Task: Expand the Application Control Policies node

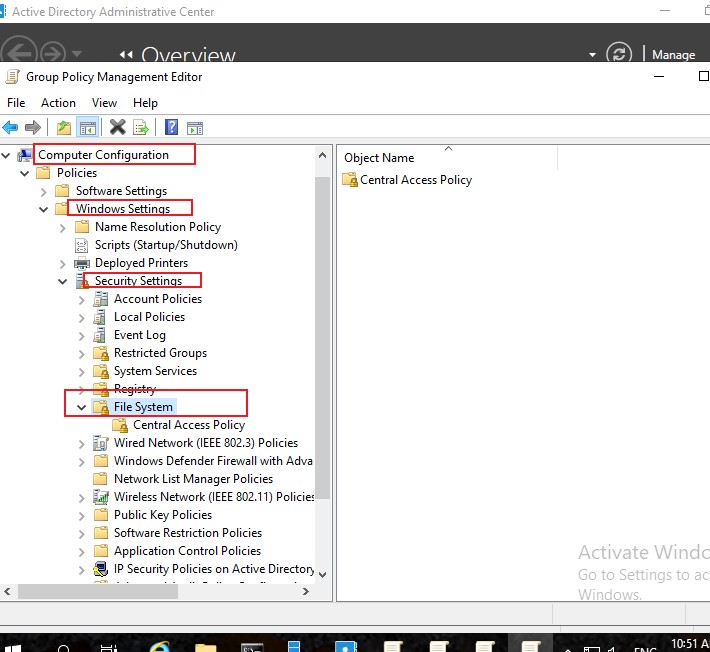Action: 82,552
